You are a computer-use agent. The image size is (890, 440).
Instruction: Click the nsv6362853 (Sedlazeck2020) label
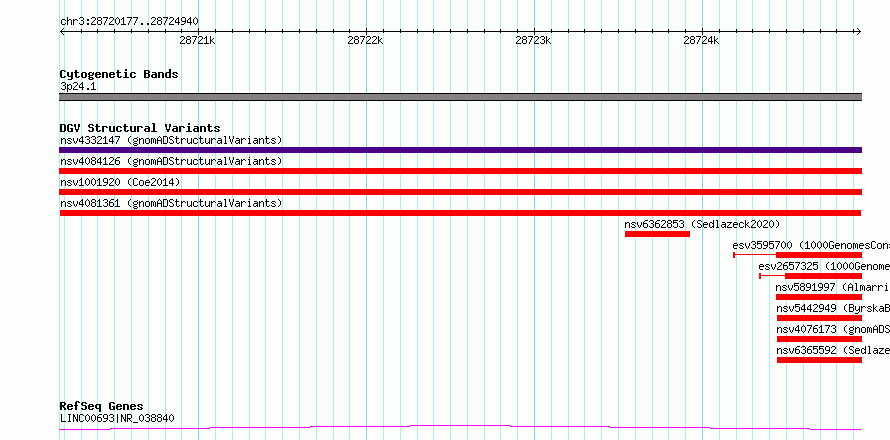point(702,224)
